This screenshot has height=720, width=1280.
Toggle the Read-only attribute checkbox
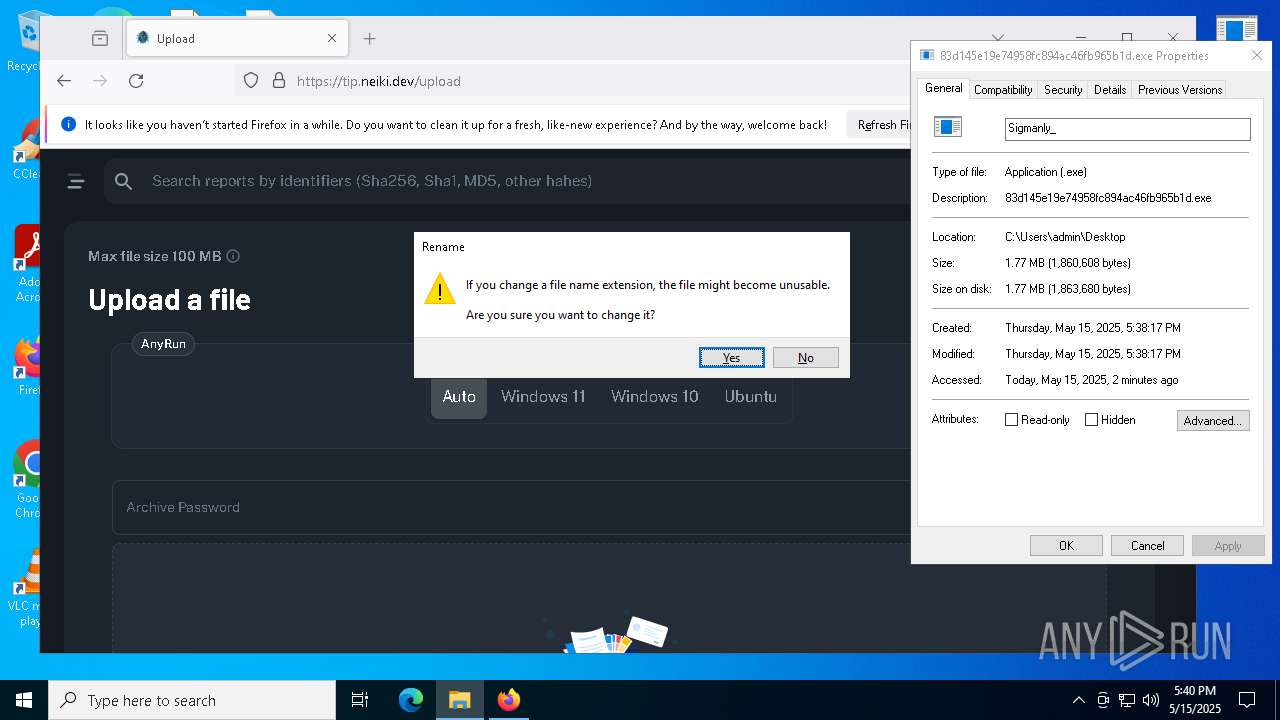coord(1011,420)
